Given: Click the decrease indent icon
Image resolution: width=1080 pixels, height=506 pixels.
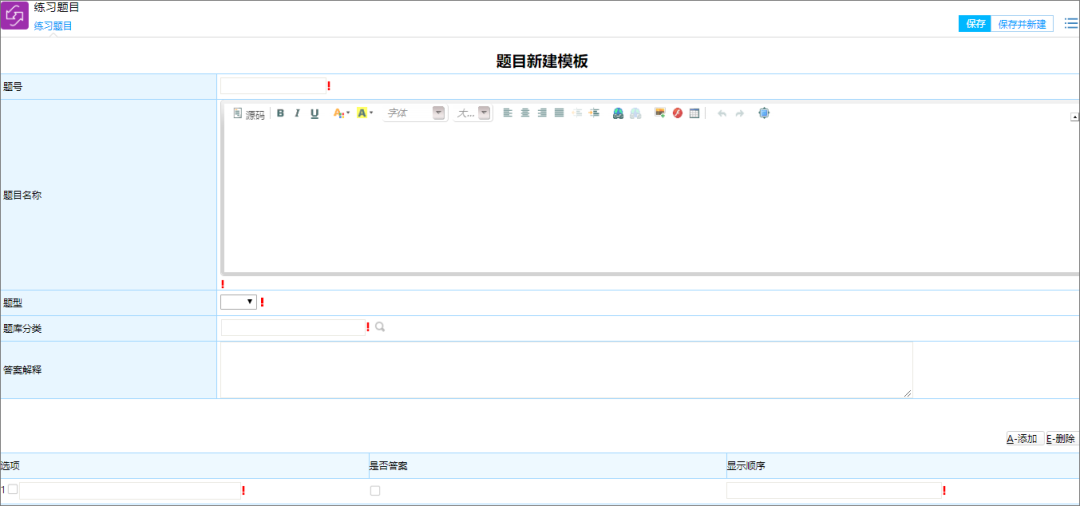Looking at the screenshot, I should pyautogui.click(x=577, y=114).
